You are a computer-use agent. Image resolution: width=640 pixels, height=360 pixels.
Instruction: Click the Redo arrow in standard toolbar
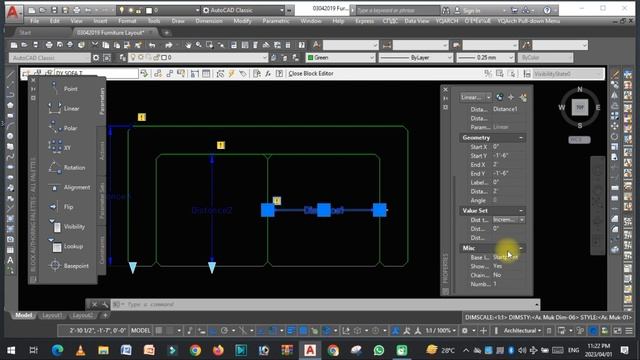click(x=169, y=45)
